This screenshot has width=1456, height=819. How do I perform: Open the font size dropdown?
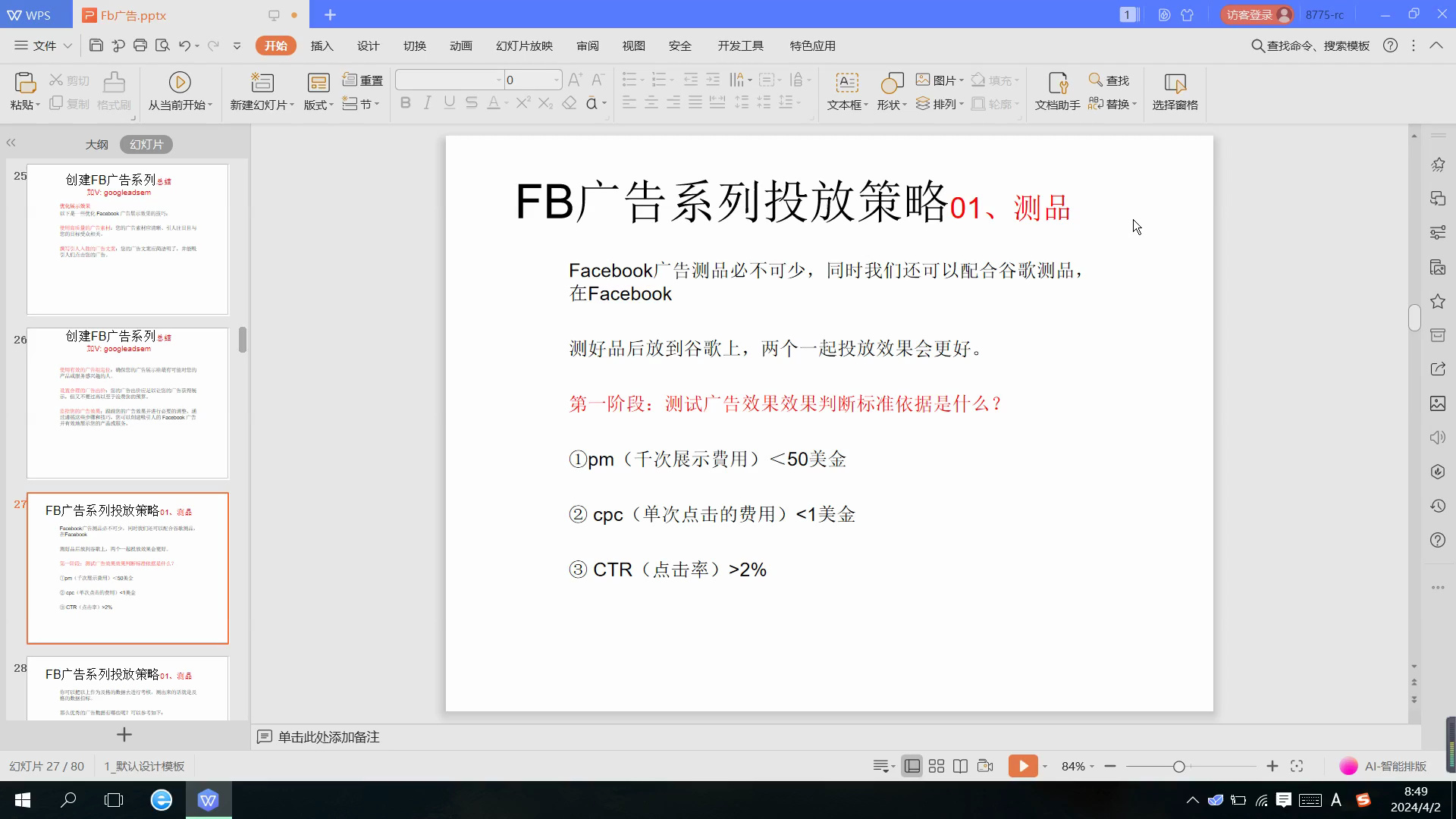(557, 80)
